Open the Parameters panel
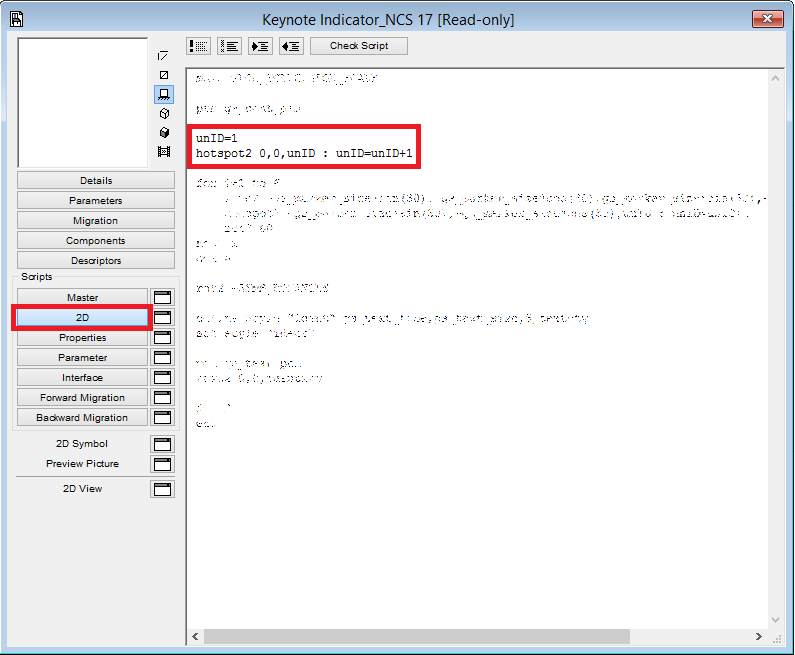The image size is (795, 655). pyautogui.click(x=96, y=200)
